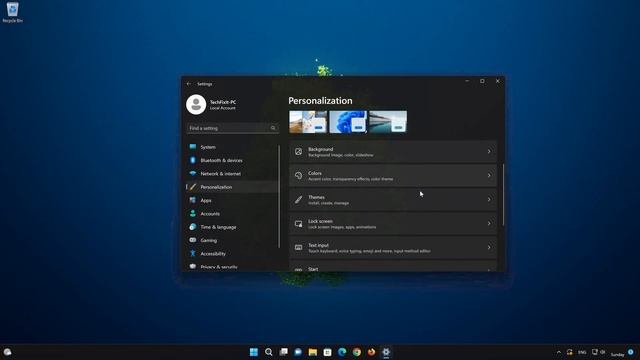Click the Personalization paintbrush icon
Screen dimensions: 640x360
pos(193,187)
